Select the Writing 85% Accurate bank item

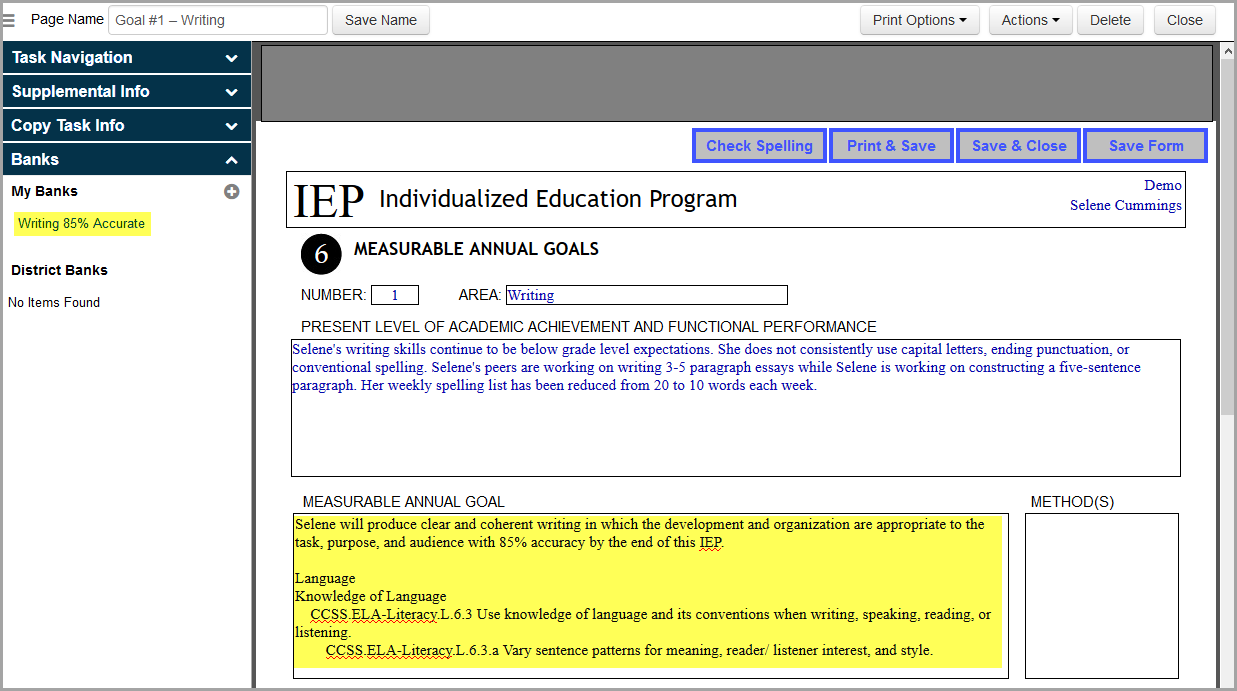coord(82,224)
